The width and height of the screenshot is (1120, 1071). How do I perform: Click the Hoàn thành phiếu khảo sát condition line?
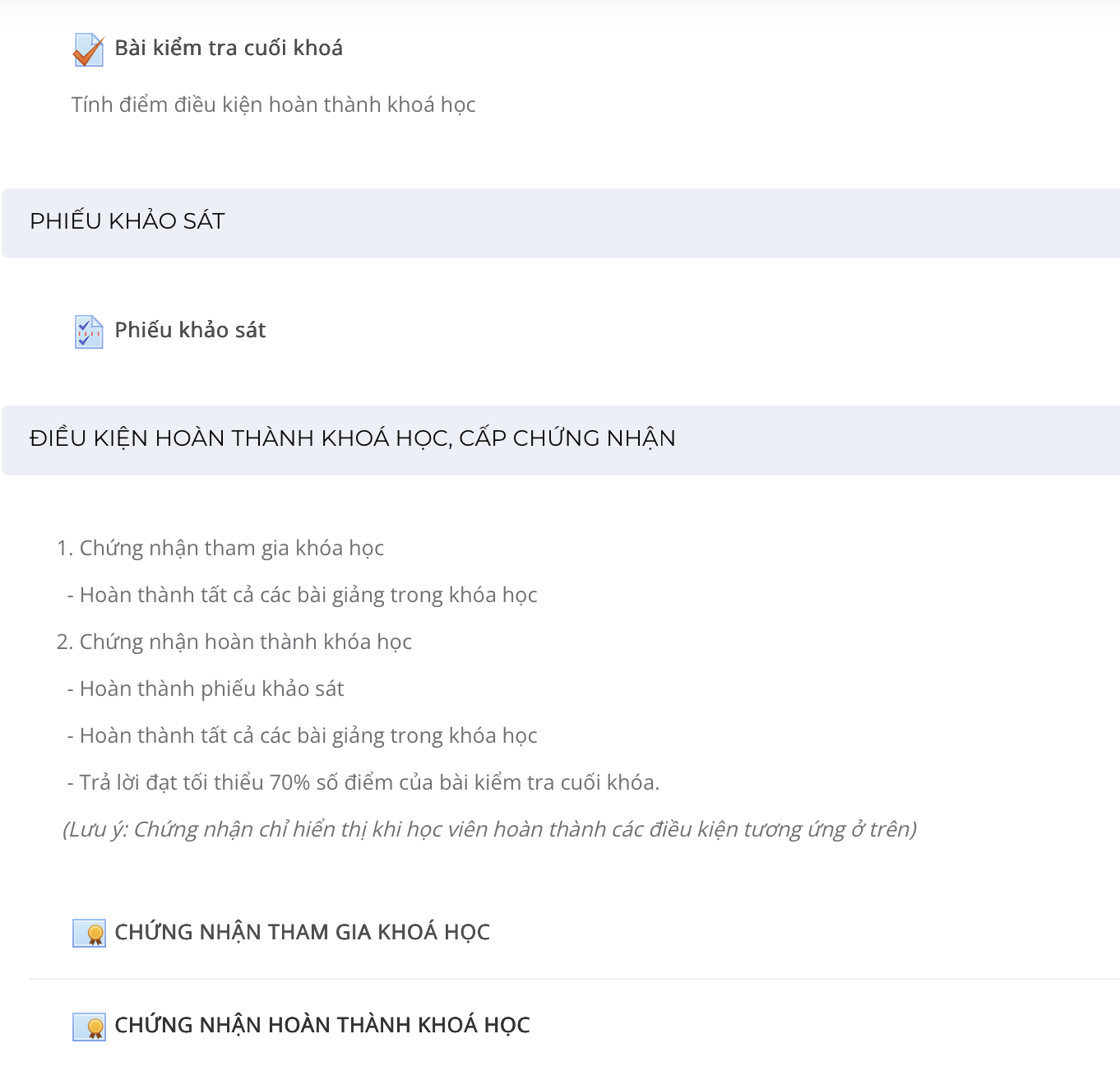pyautogui.click(x=206, y=688)
